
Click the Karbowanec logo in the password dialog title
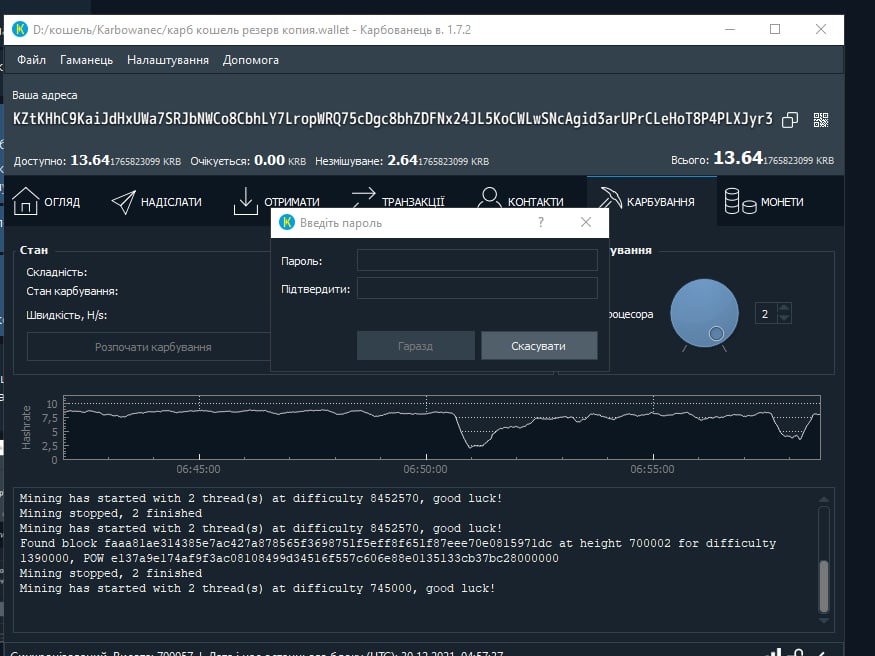[x=287, y=223]
